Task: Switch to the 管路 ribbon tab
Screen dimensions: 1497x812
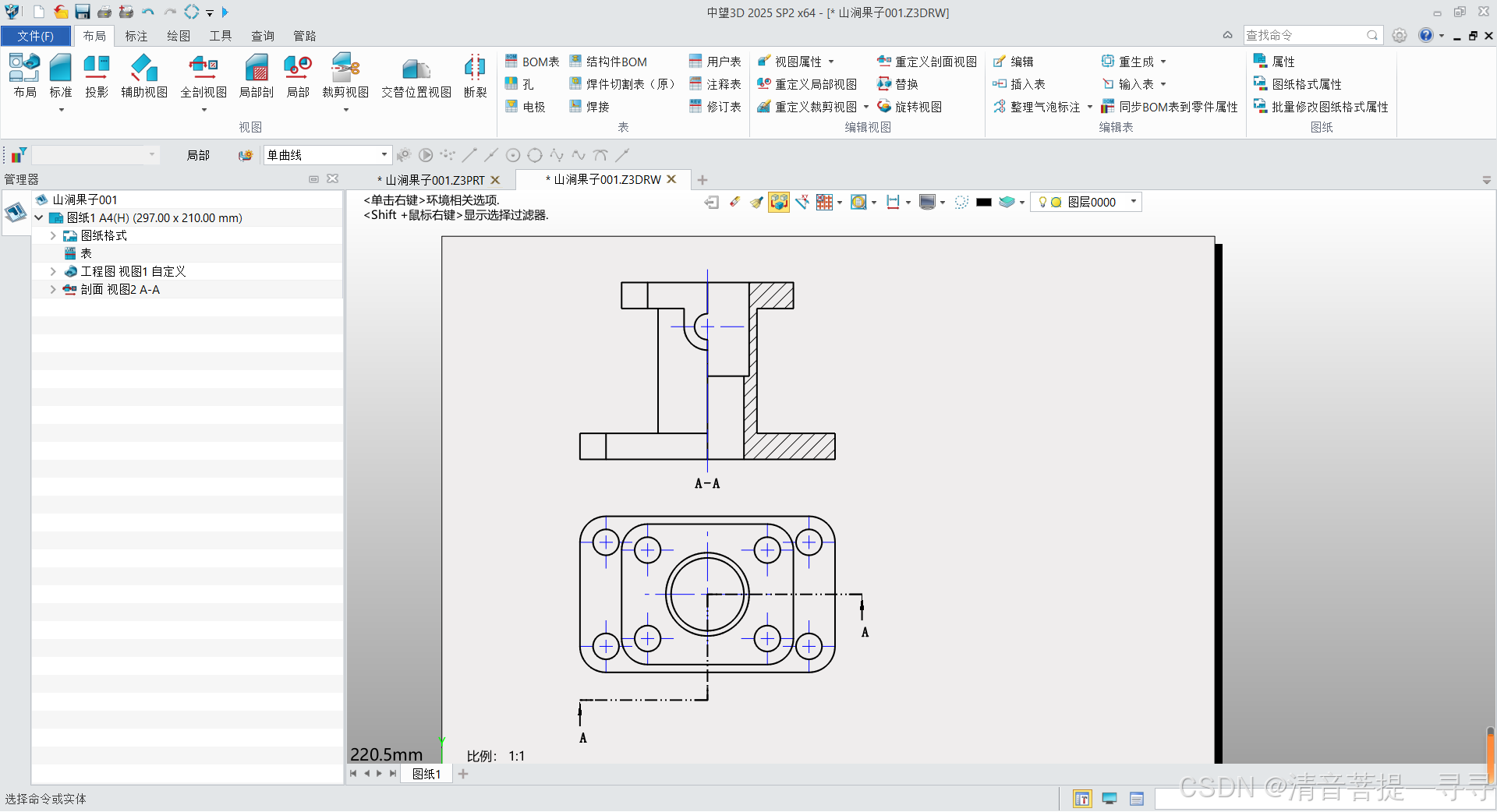Action: 305,36
